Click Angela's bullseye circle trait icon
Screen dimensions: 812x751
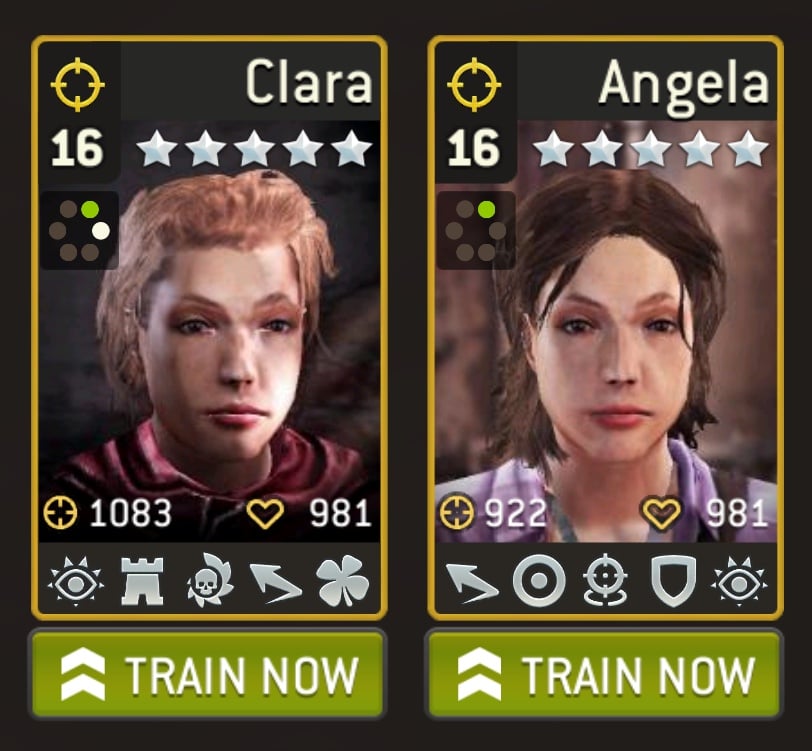coord(539,581)
